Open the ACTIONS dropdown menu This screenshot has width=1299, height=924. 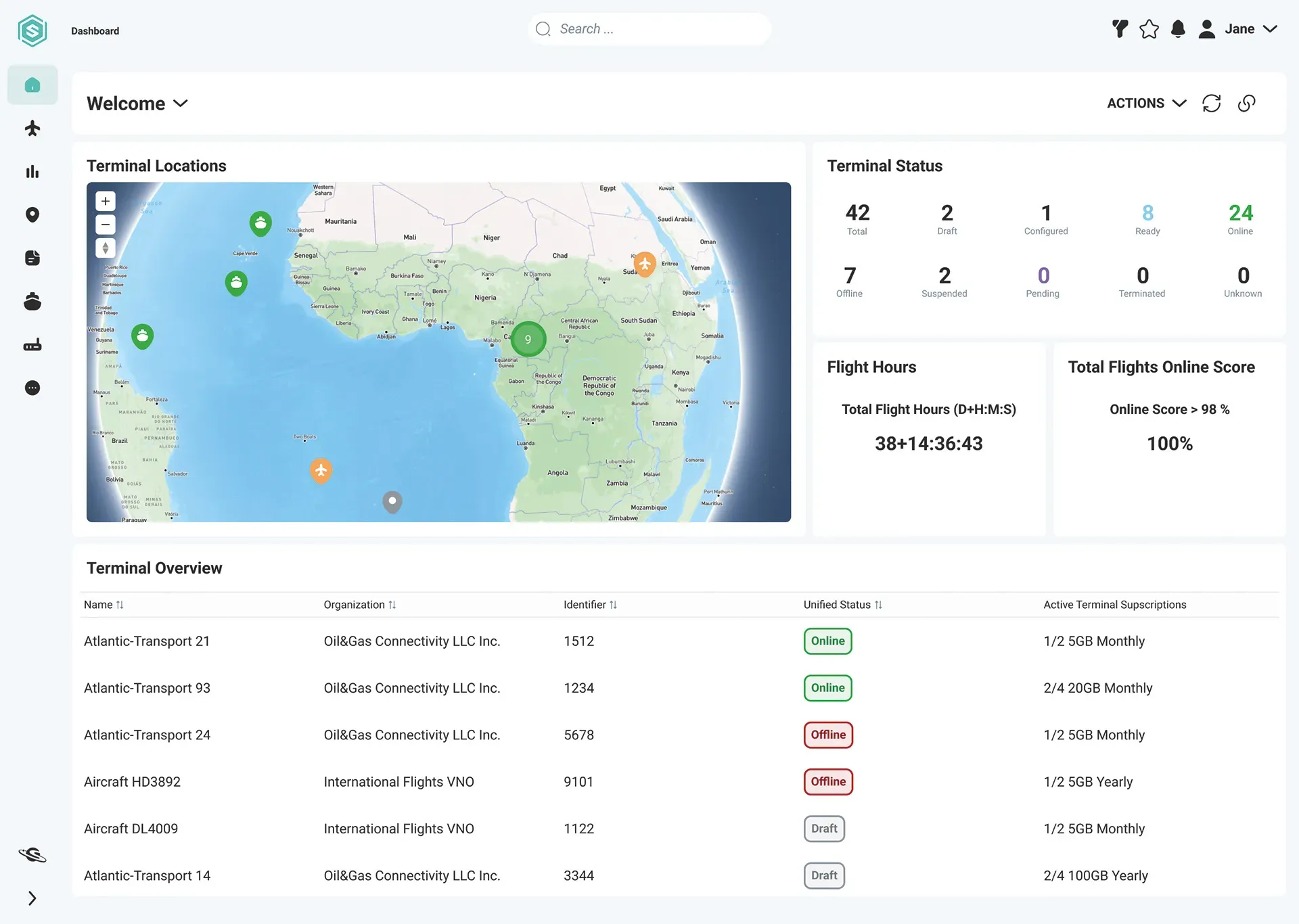point(1147,103)
